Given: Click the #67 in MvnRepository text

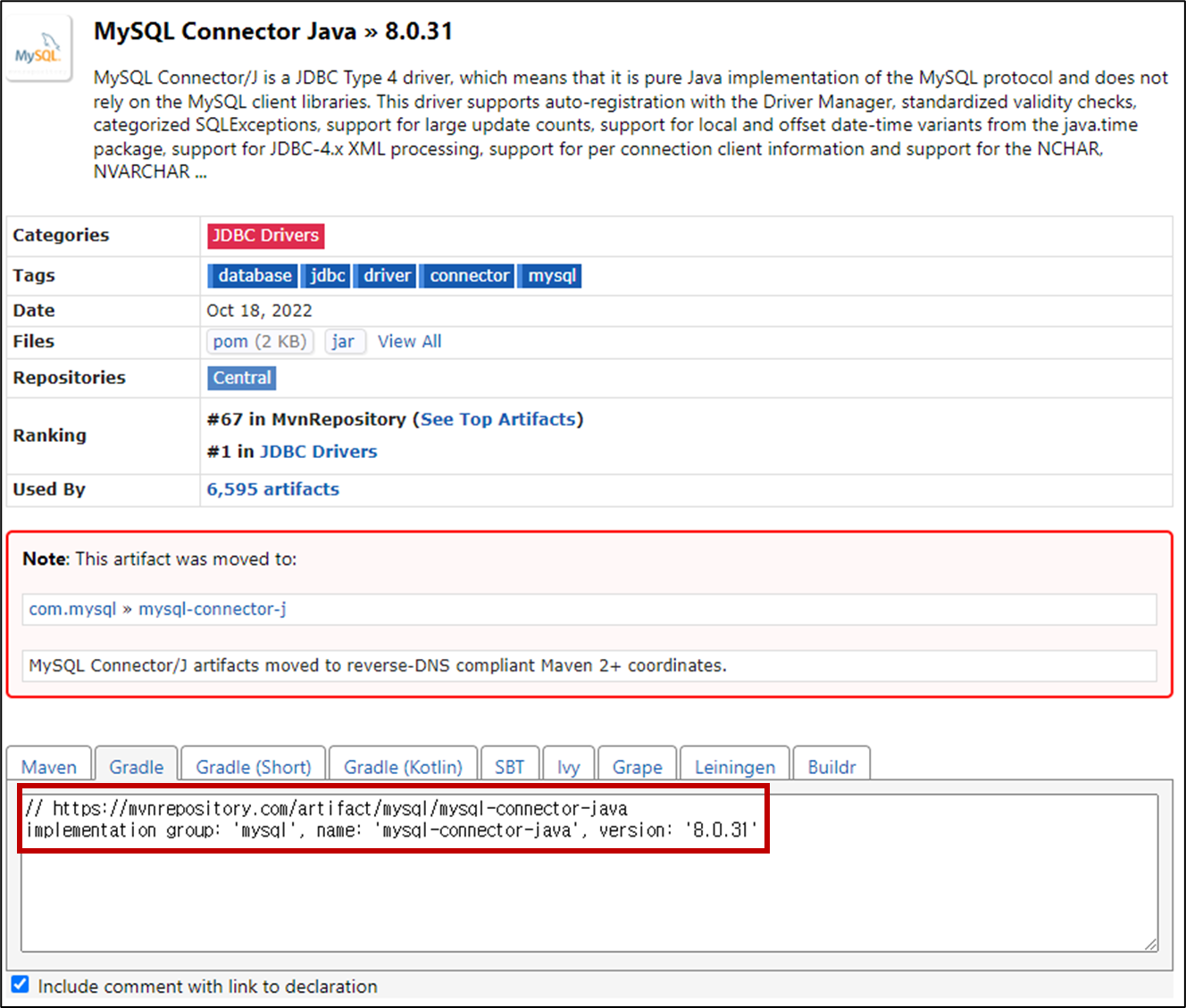Looking at the screenshot, I should point(306,420).
